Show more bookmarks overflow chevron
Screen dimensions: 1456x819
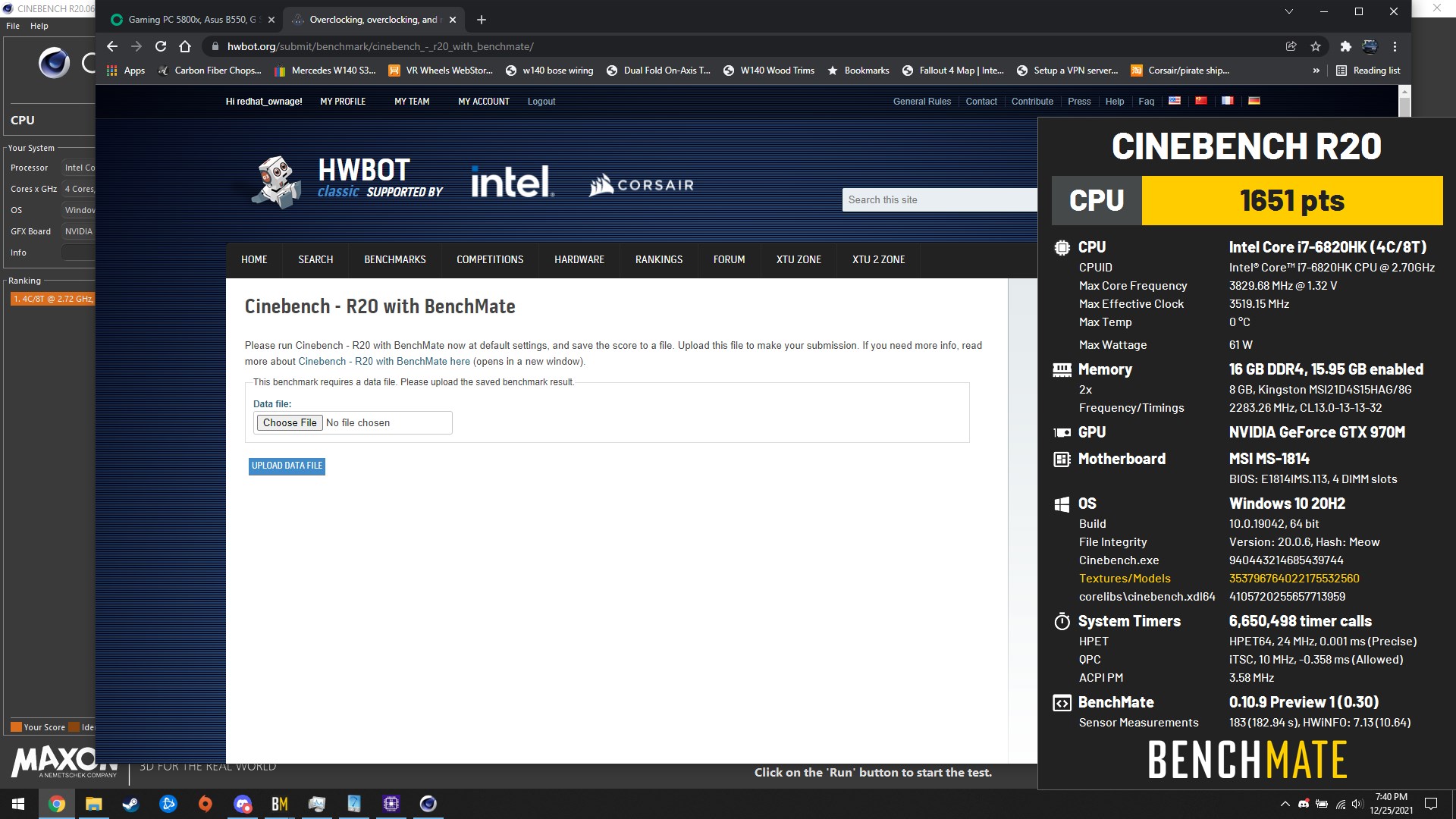click(1316, 71)
